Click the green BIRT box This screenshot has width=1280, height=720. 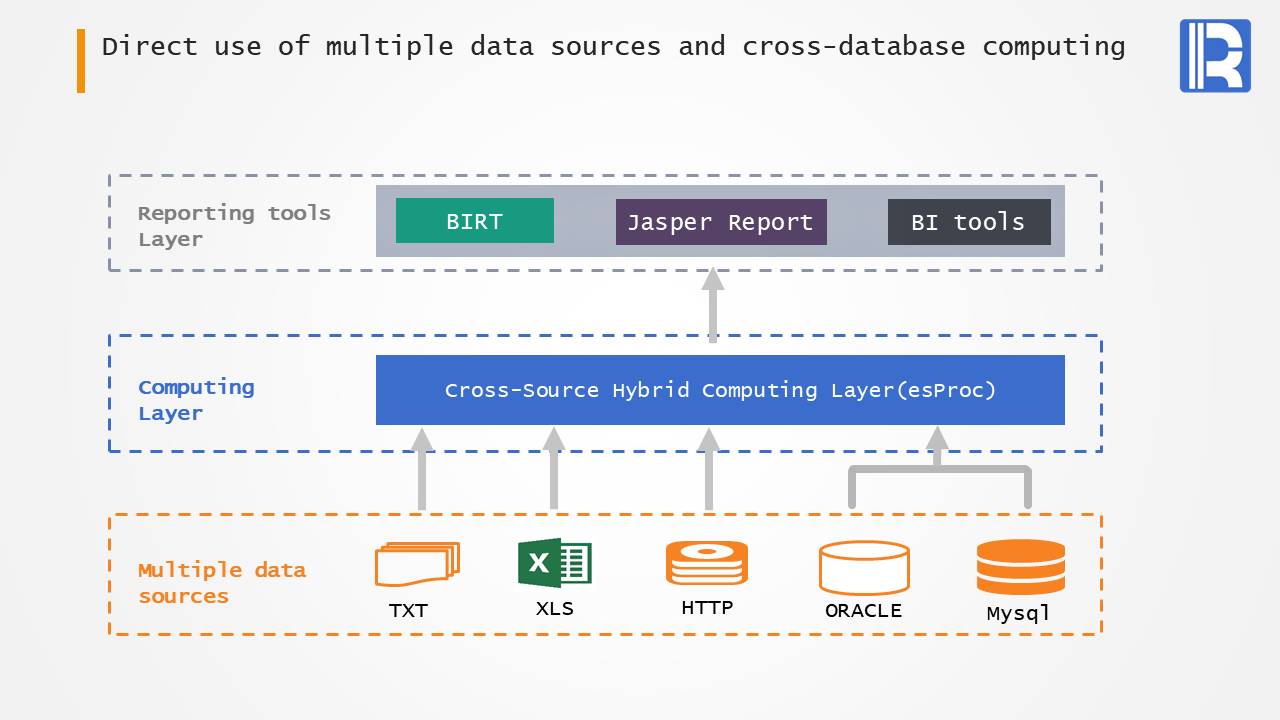pyautogui.click(x=474, y=221)
